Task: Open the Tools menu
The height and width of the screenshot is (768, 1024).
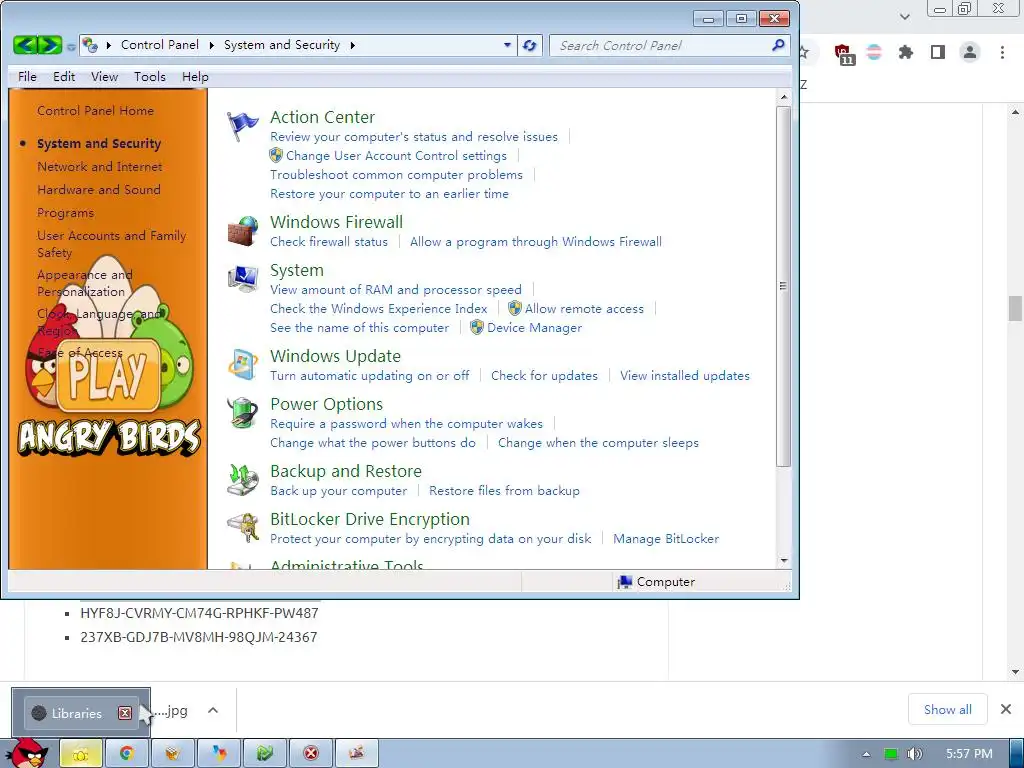Action: pos(150,76)
